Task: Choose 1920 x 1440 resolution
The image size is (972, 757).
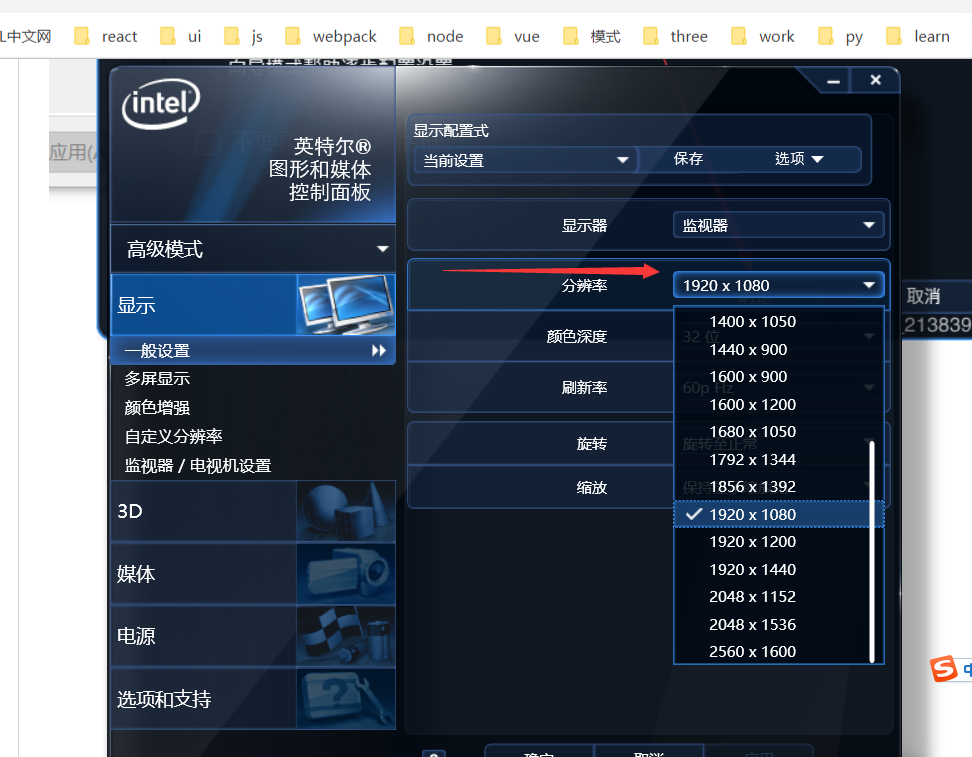Action: click(x=772, y=570)
